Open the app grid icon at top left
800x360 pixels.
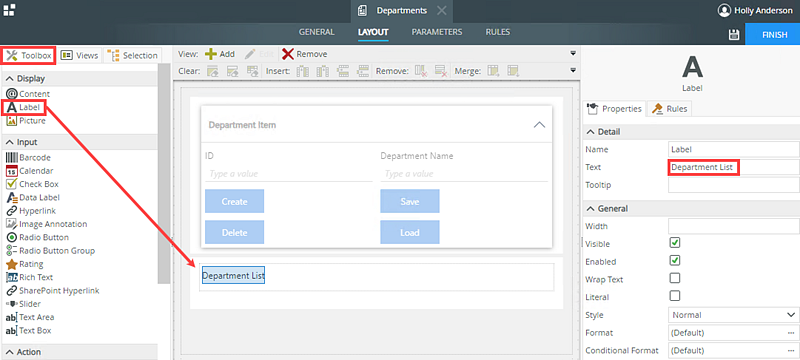click(x=9, y=10)
